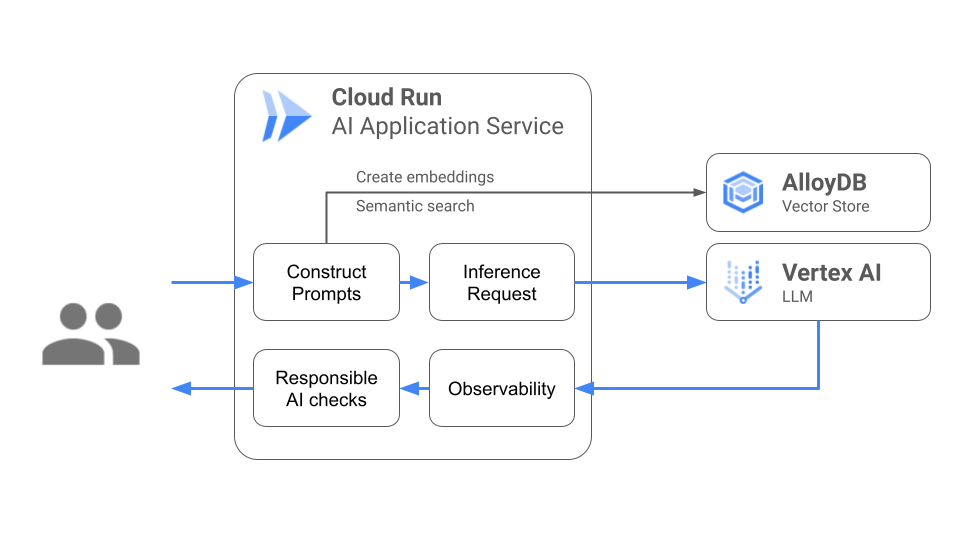Image resolution: width=960 pixels, height=540 pixels.
Task: Click the Create embeddings label
Action: pyautogui.click(x=425, y=177)
